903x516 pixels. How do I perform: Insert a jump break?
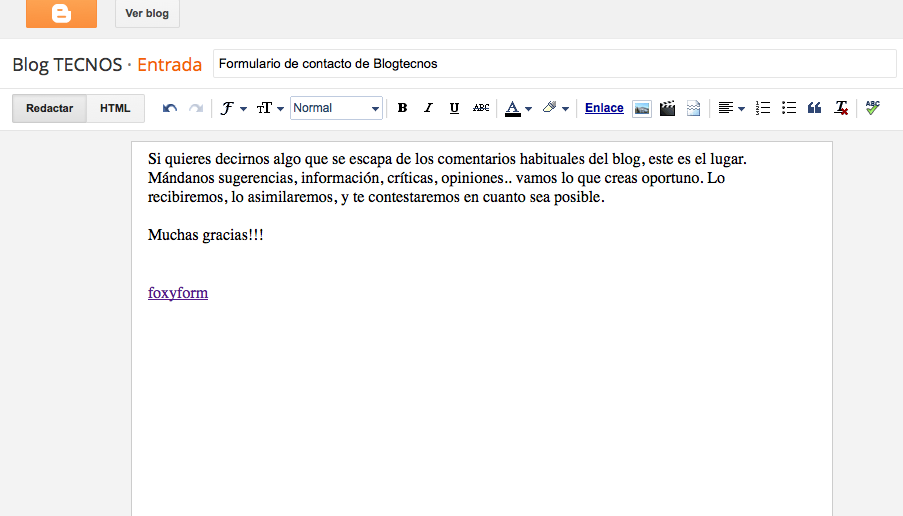click(x=693, y=108)
